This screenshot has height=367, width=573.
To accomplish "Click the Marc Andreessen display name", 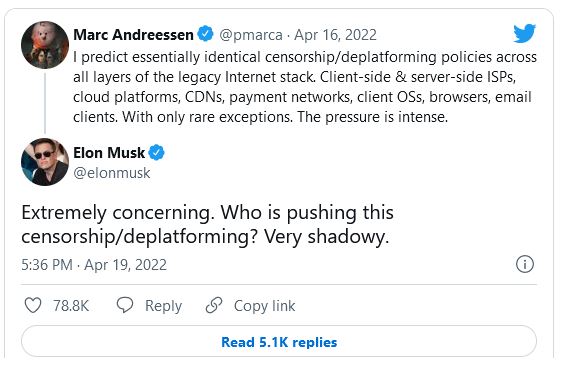I will coord(133,35).
